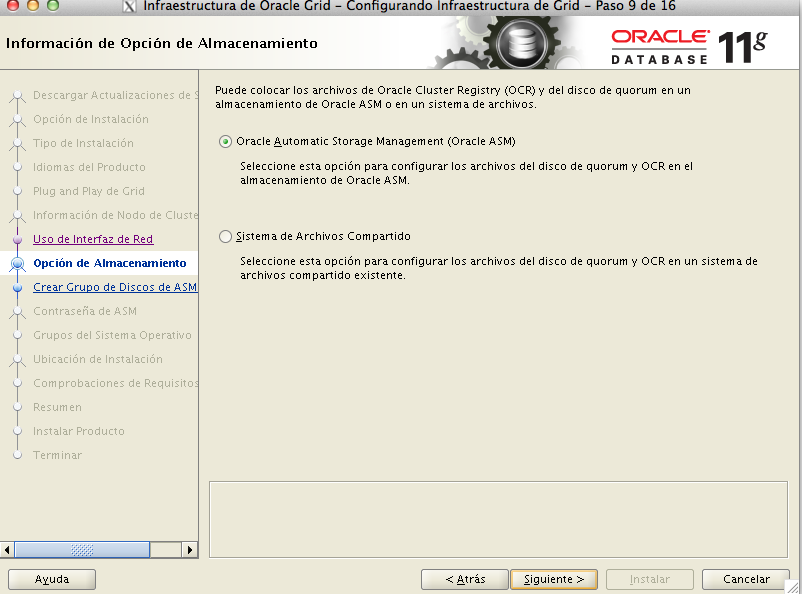Select Sistema de Archivos Compartido option

(225, 237)
